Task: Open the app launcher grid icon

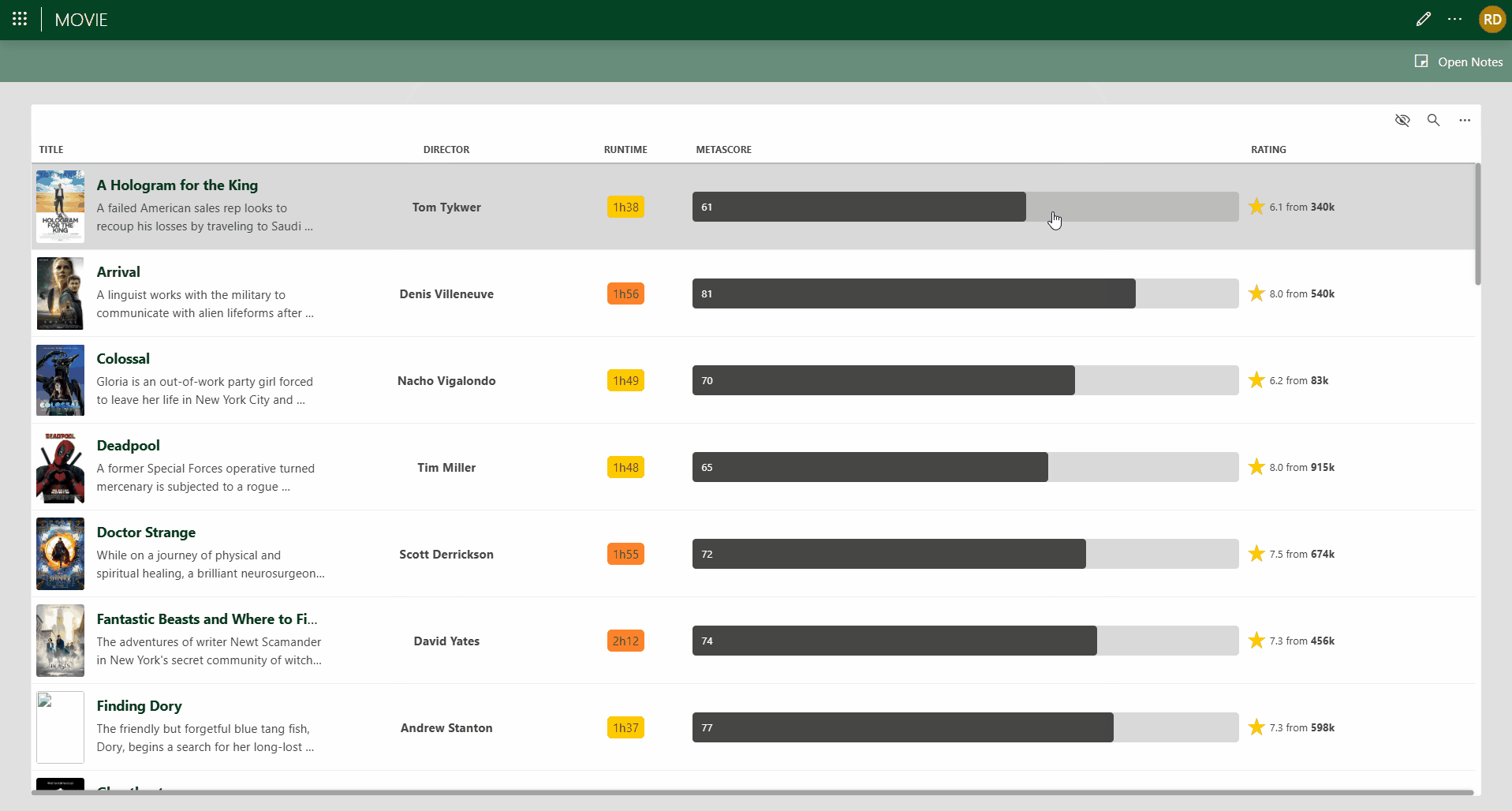Action: pyautogui.click(x=20, y=19)
